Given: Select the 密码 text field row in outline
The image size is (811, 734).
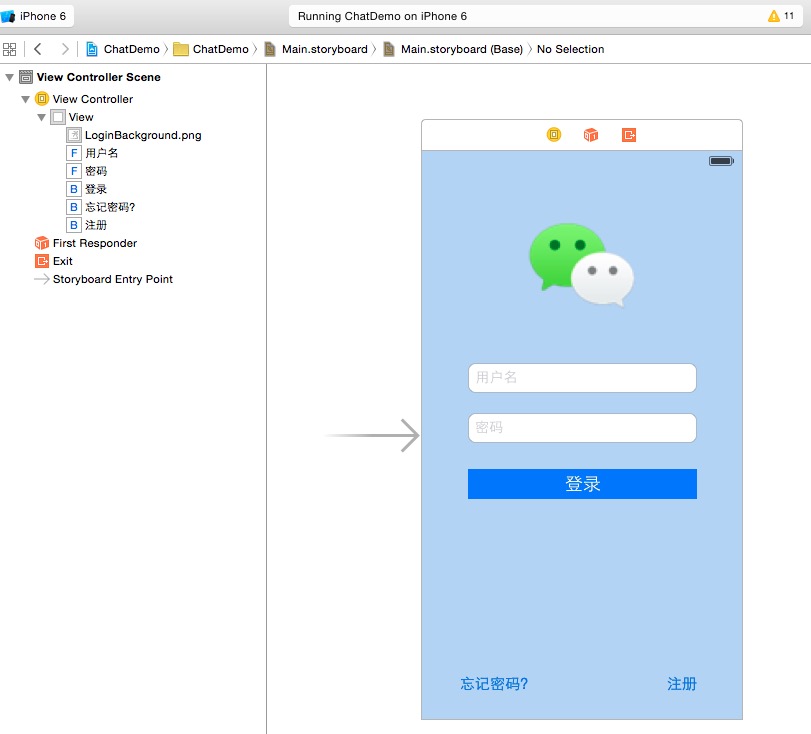Looking at the screenshot, I should click(96, 171).
